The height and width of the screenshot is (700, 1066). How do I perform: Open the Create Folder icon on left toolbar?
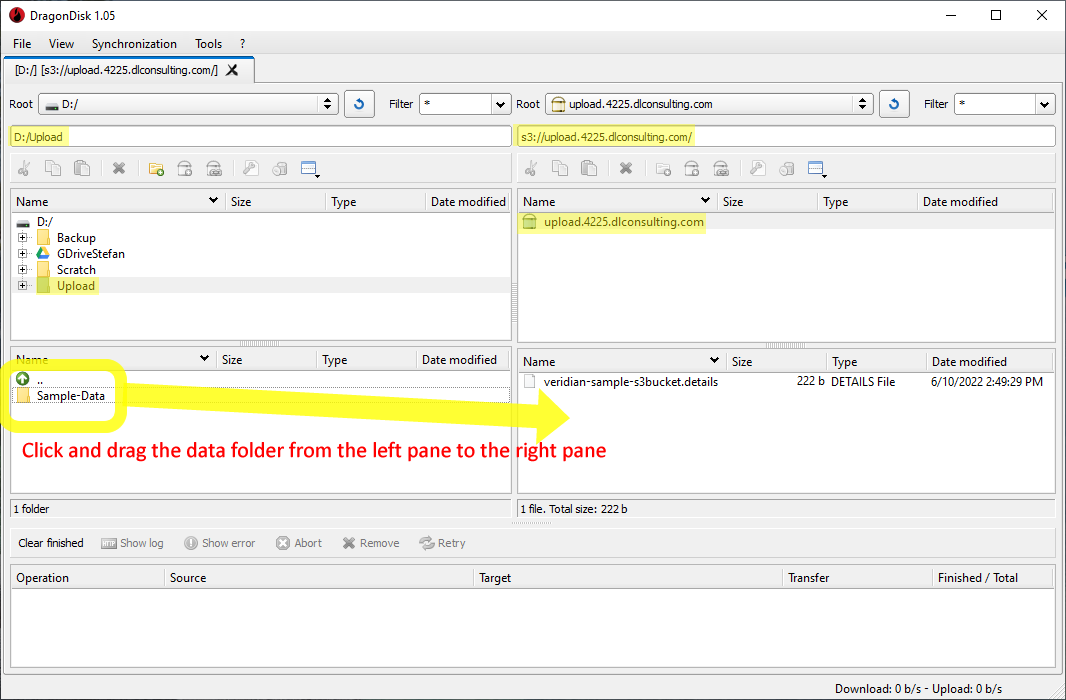click(x=156, y=168)
